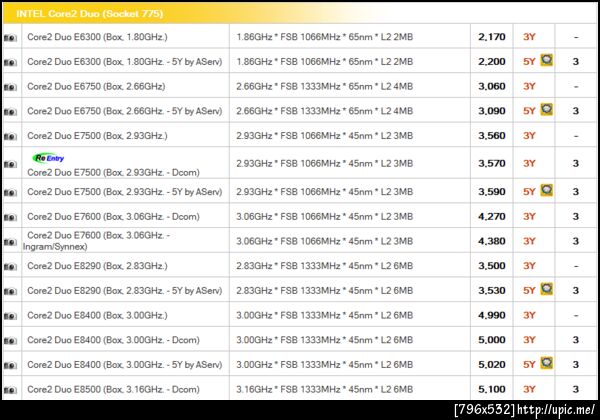The image size is (600, 420).
Task: Click camera icon for E7500 5Y by AServ
Action: tap(10, 192)
